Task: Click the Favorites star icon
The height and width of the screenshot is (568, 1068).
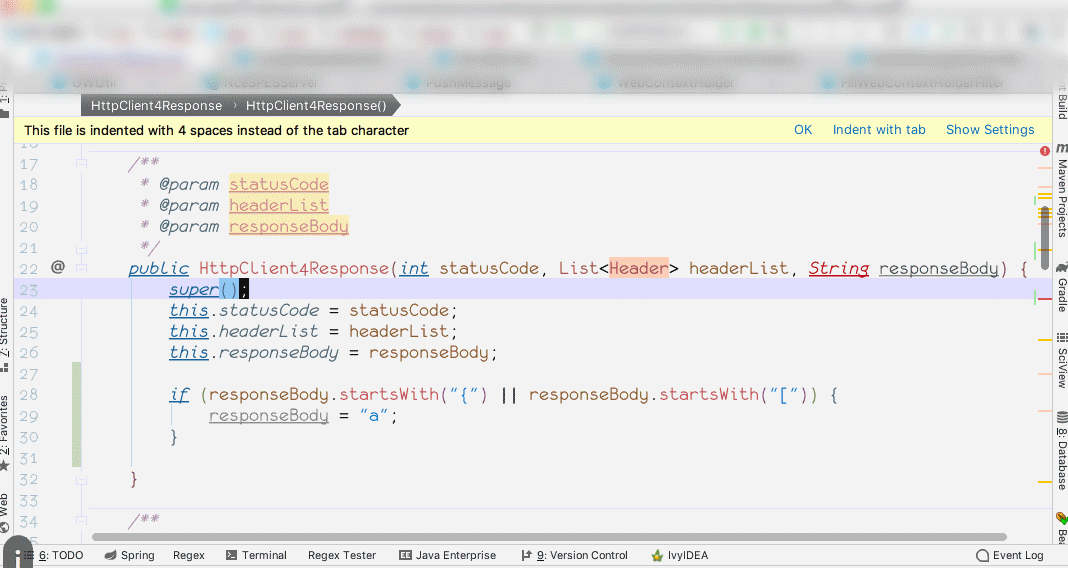Action: 5,466
